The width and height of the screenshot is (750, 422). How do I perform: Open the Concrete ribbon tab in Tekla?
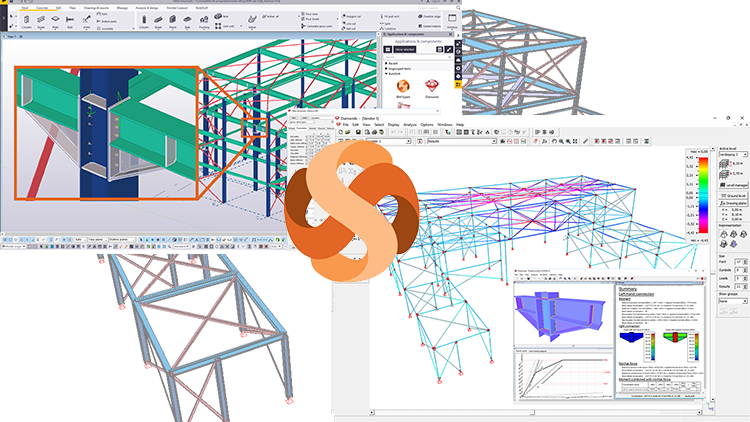tap(42, 8)
